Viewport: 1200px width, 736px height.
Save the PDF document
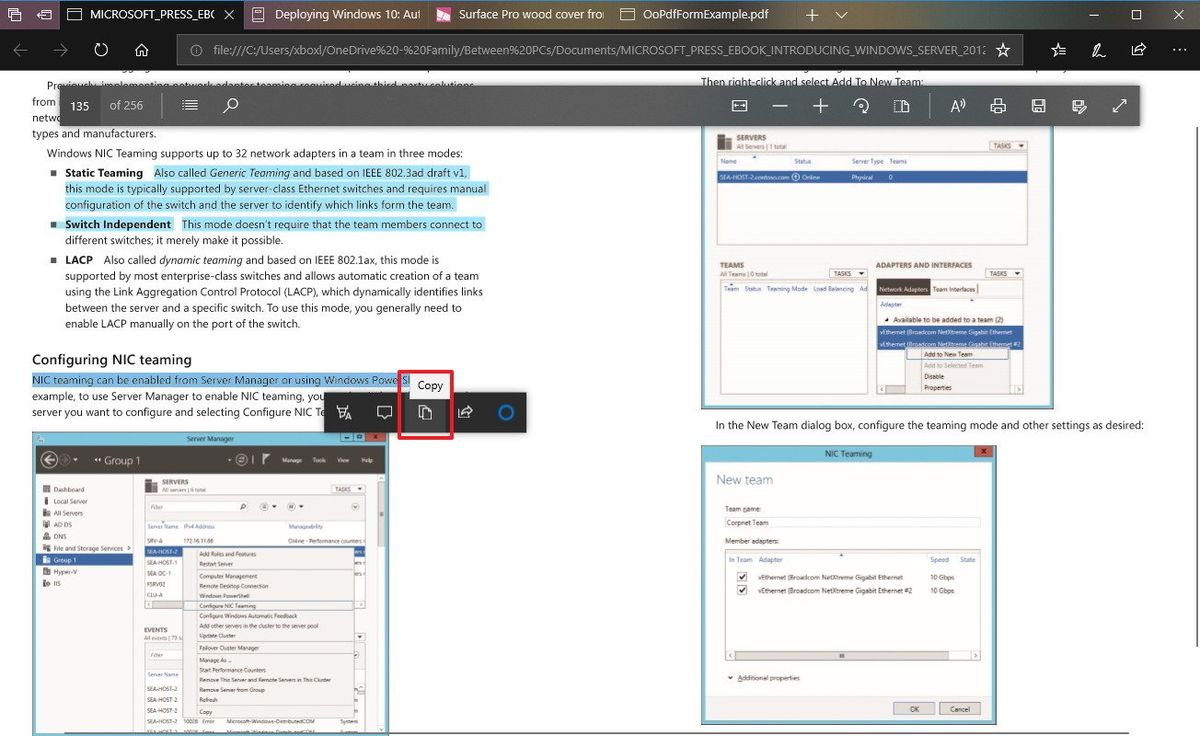pos(1038,105)
